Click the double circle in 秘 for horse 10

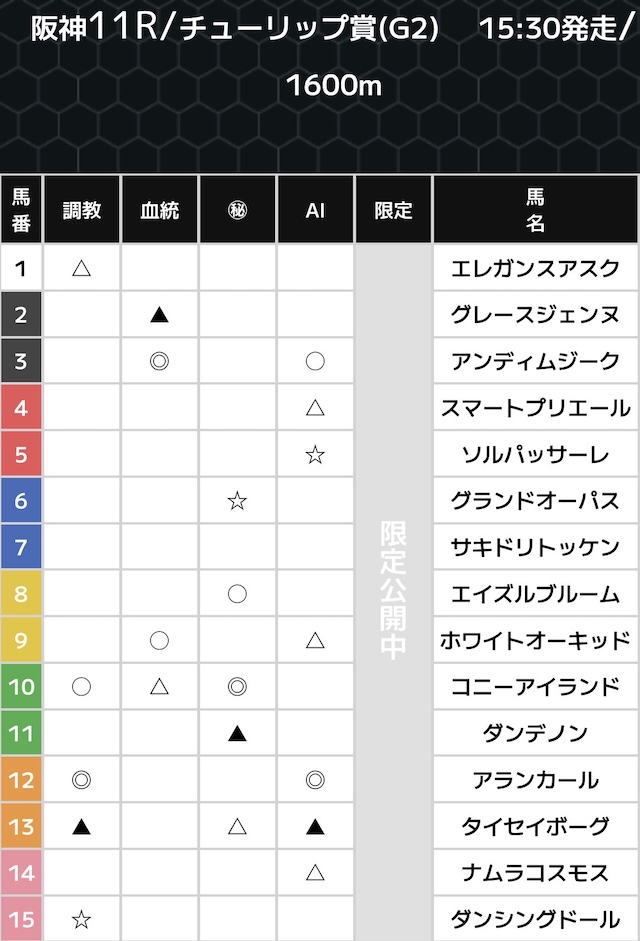tap(237, 687)
